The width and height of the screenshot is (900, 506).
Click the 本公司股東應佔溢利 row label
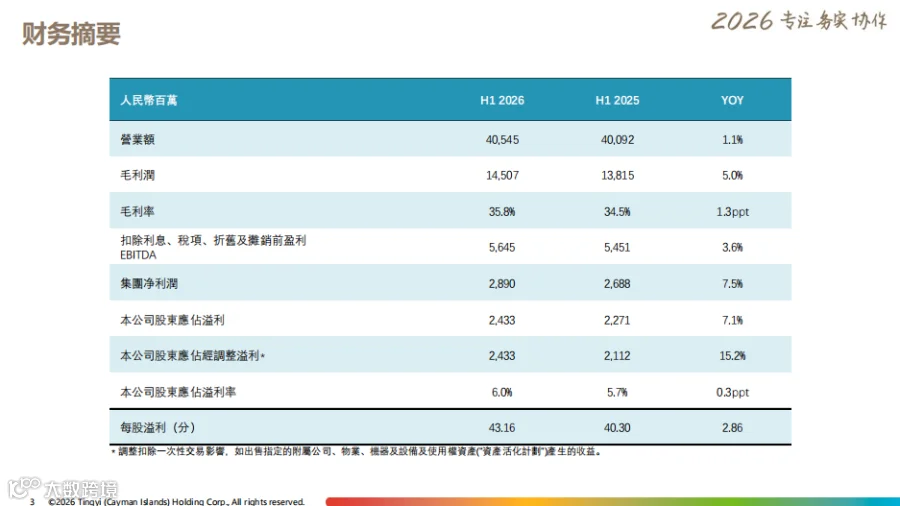pos(172,320)
